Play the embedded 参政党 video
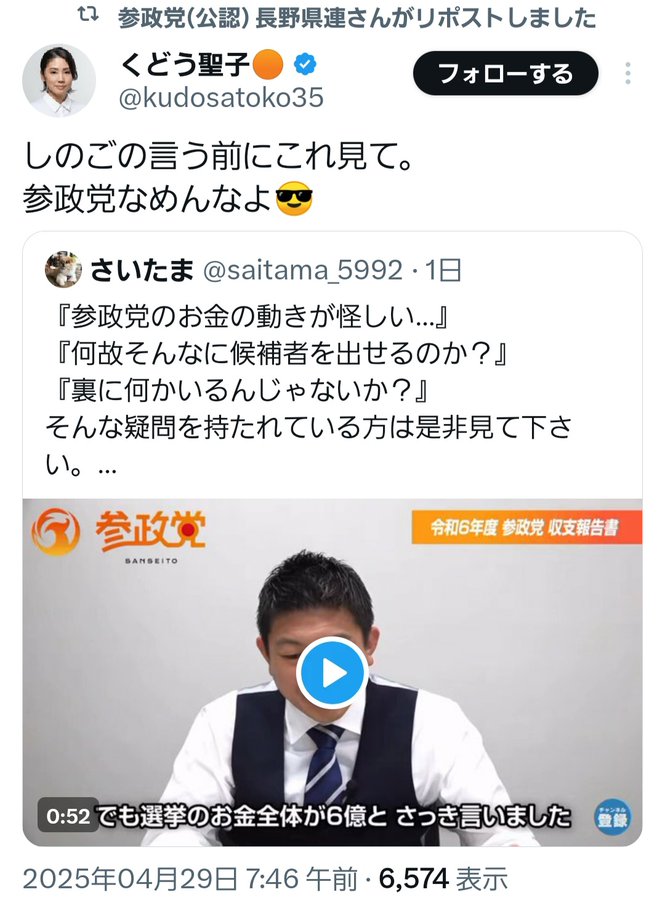This screenshot has height=900, width=665. coord(332,672)
